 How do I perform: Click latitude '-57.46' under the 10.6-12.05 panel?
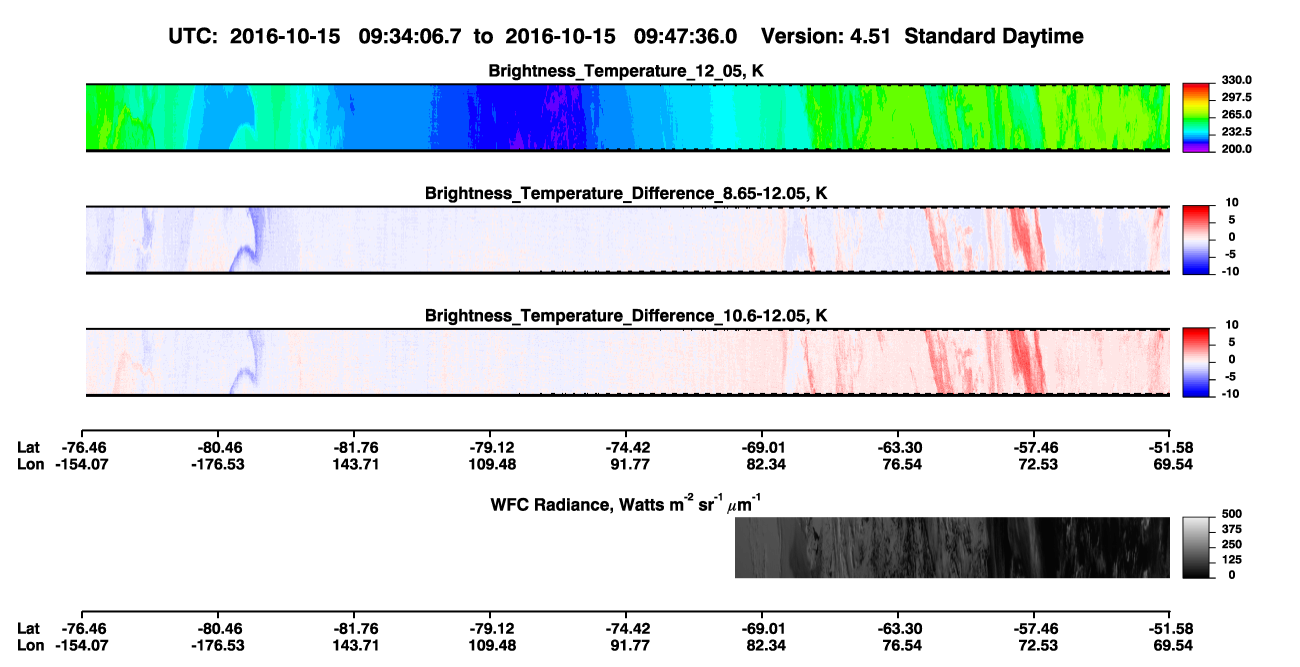1034,448
